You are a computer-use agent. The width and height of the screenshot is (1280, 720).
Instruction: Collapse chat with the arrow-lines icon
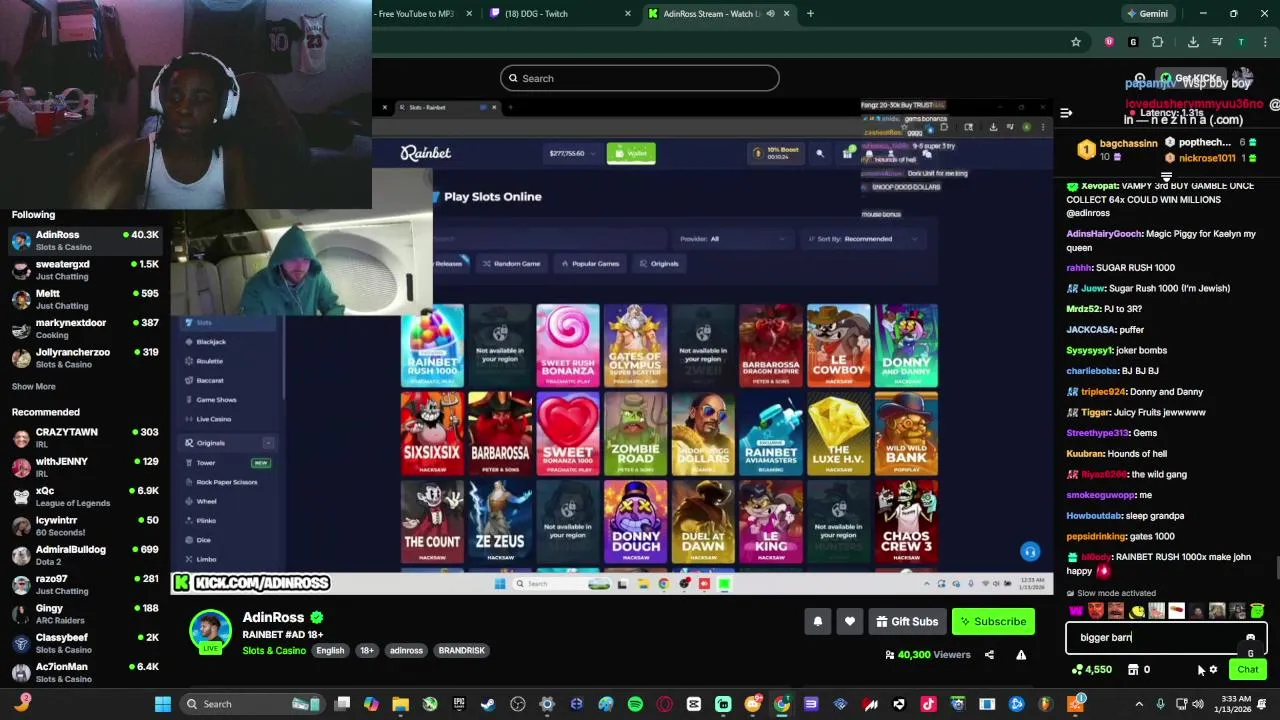(x=1066, y=113)
